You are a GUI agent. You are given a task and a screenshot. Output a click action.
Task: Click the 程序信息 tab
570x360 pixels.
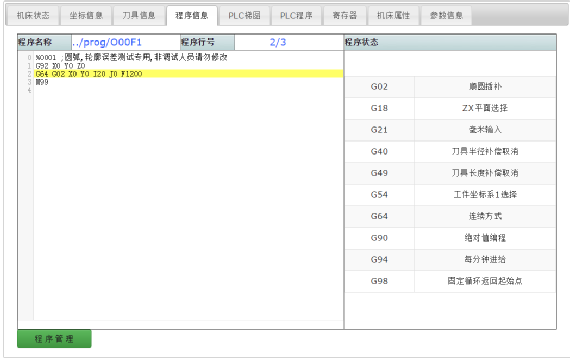192,16
